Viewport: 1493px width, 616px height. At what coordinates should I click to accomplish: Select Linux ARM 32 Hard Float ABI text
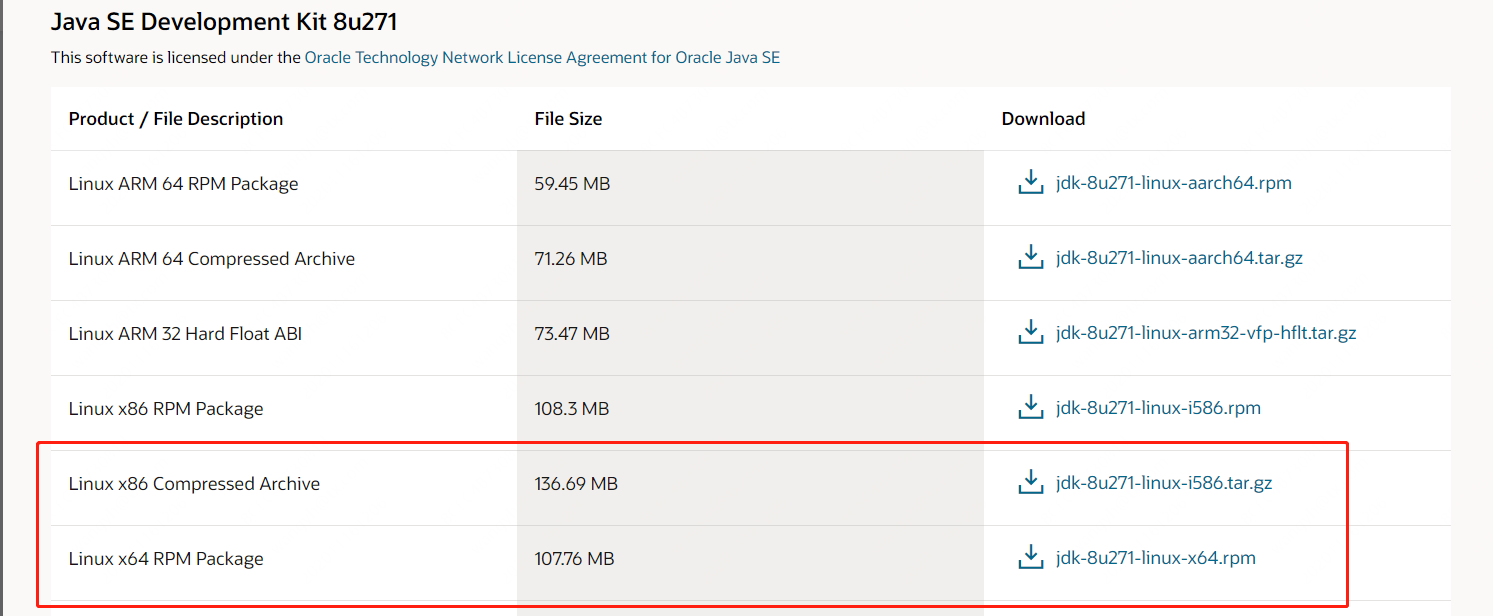click(185, 334)
